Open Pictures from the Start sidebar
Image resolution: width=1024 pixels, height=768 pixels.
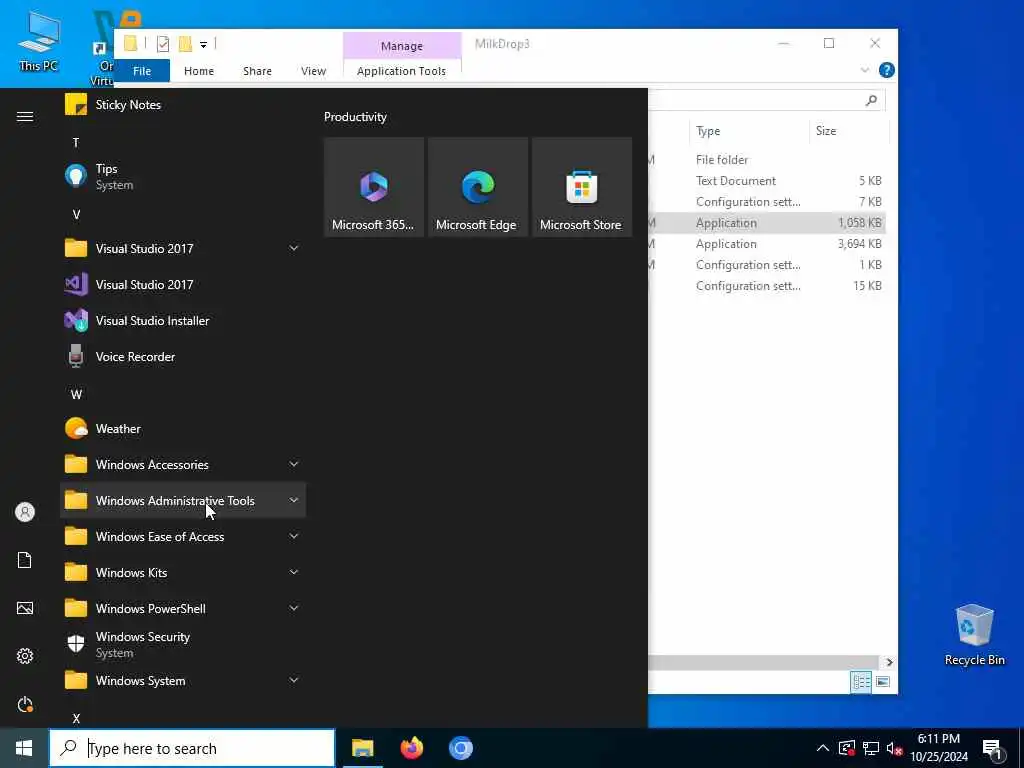coord(25,609)
